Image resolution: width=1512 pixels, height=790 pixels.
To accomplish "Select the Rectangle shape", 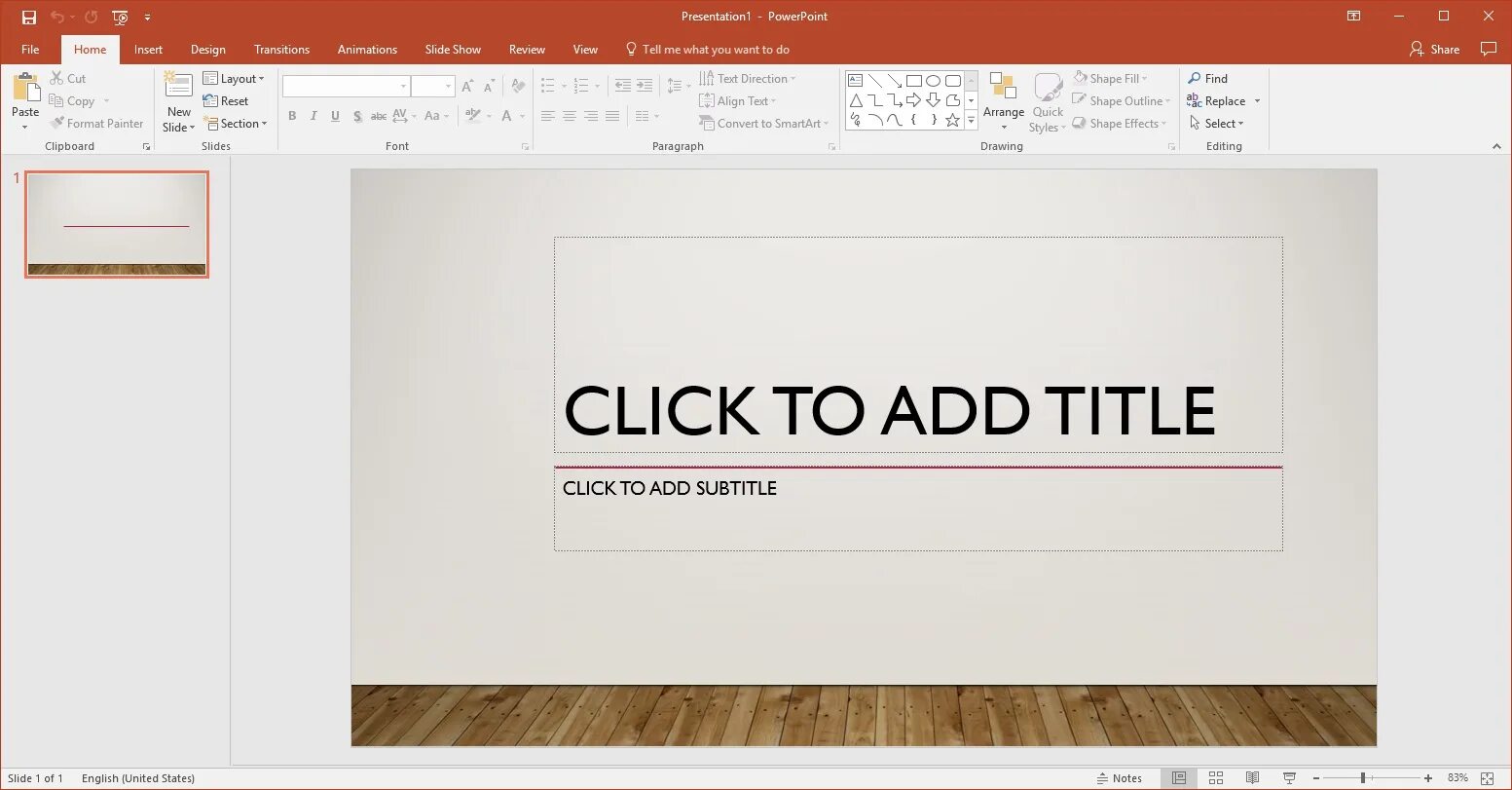I will pyautogui.click(x=914, y=81).
